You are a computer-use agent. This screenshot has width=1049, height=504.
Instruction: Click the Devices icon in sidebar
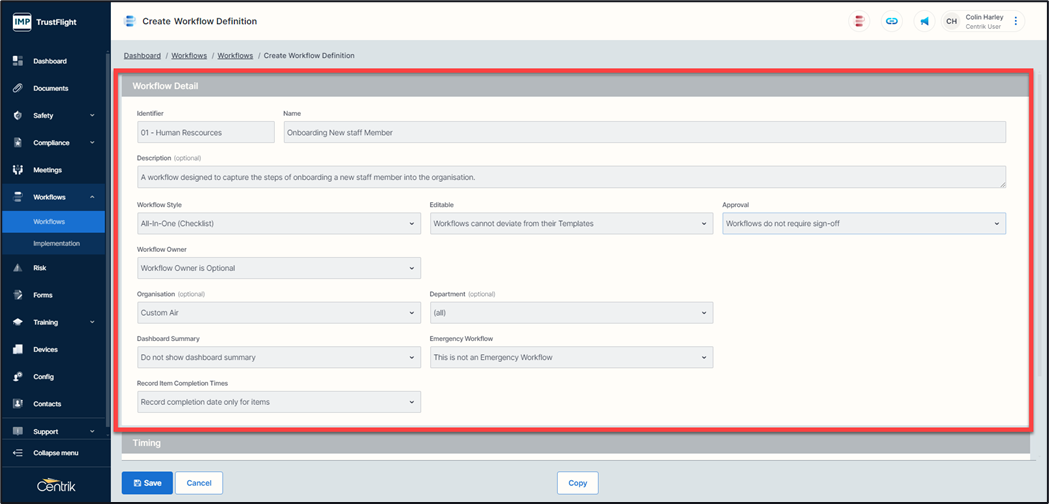click(x=17, y=350)
